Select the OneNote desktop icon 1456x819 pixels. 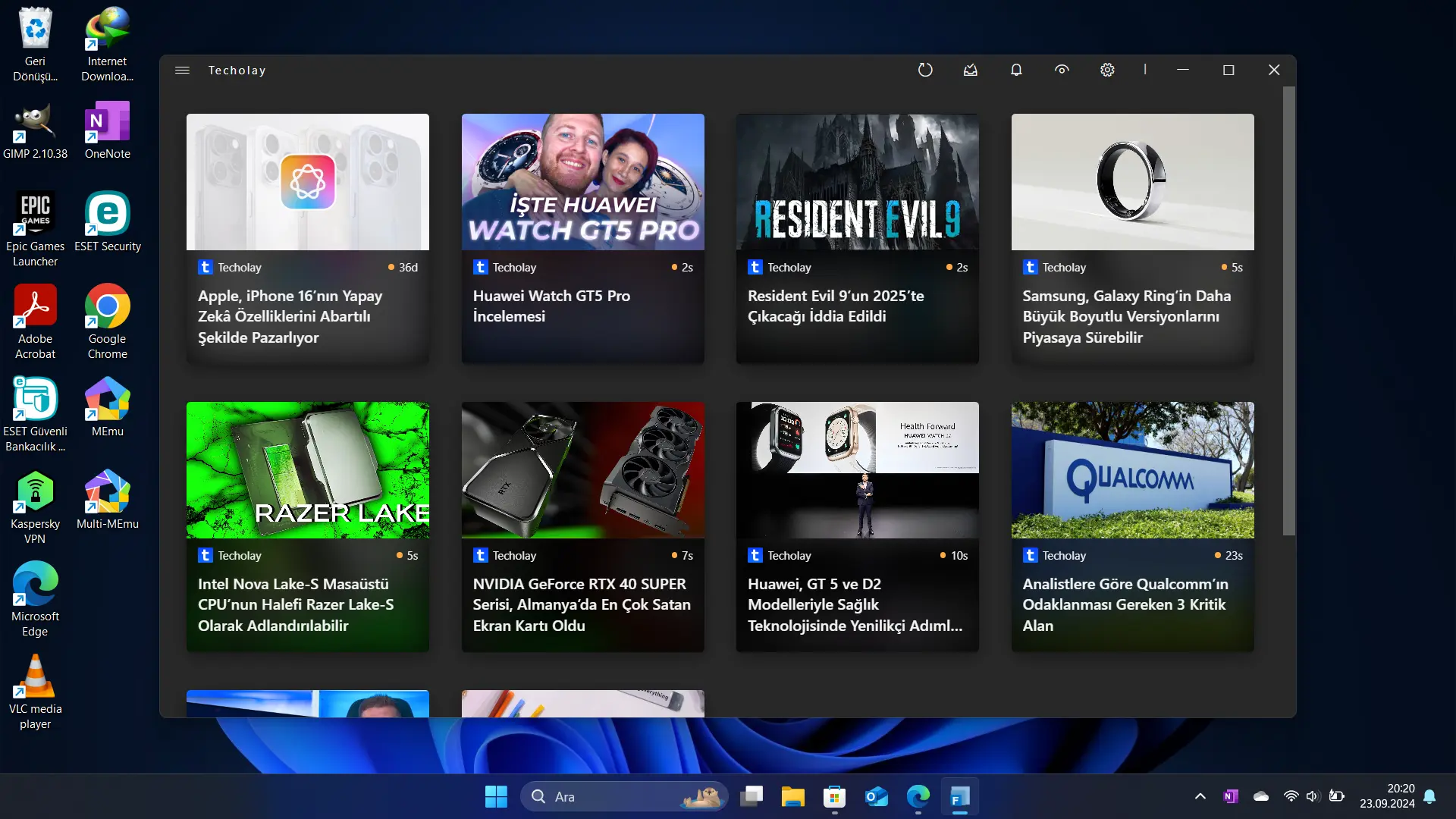pos(107,130)
